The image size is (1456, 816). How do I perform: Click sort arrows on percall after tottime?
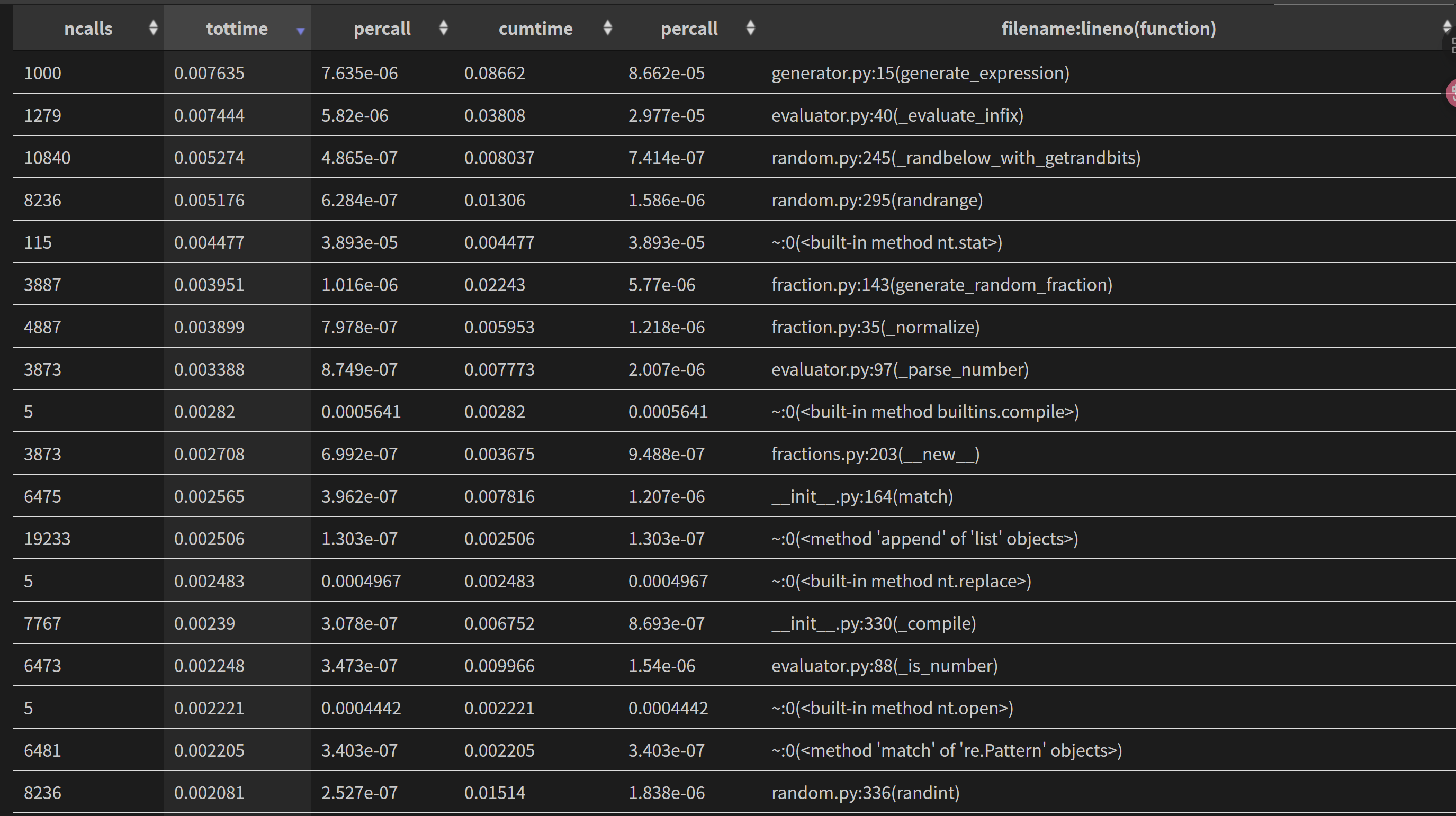click(x=444, y=28)
